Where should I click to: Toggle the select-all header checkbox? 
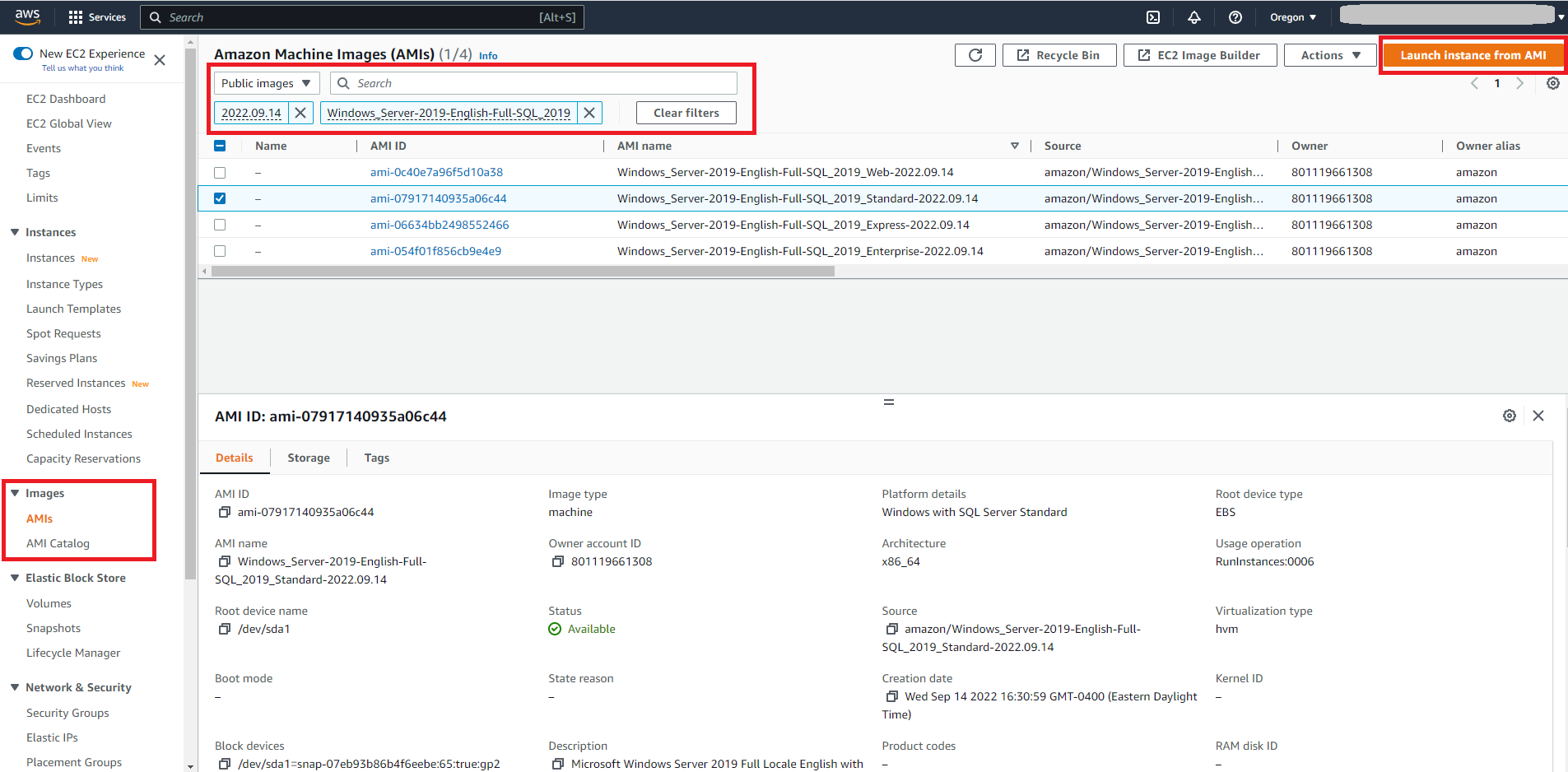pos(220,146)
